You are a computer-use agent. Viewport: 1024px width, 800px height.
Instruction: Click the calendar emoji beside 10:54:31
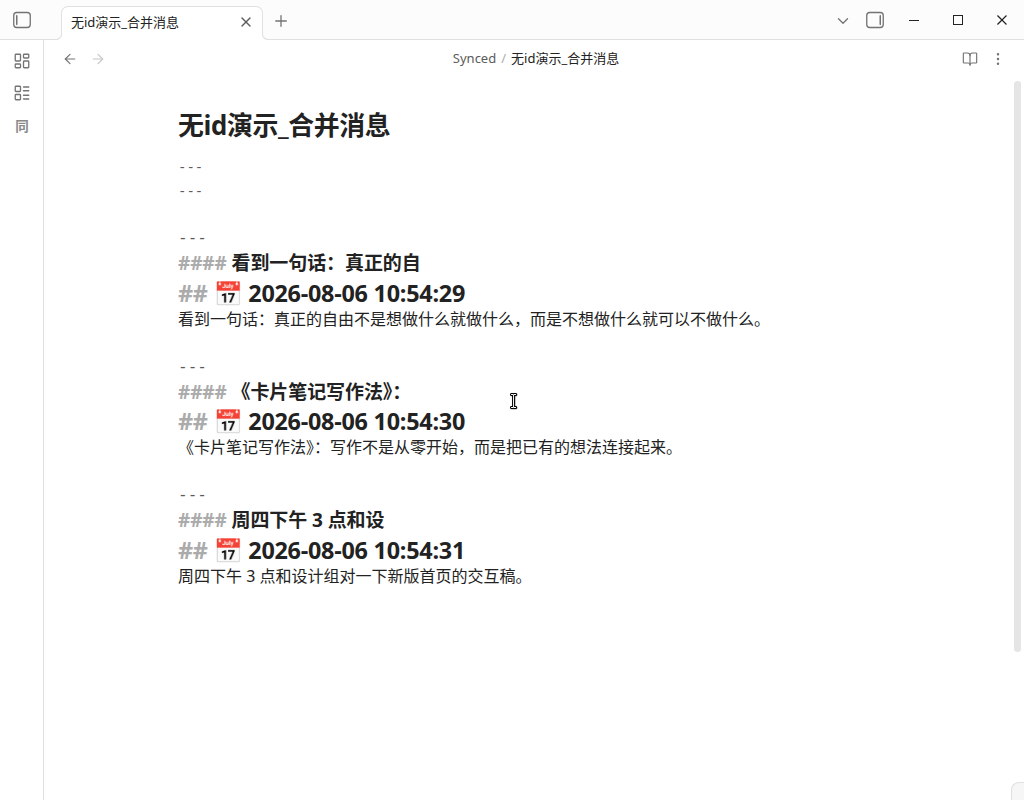point(228,551)
